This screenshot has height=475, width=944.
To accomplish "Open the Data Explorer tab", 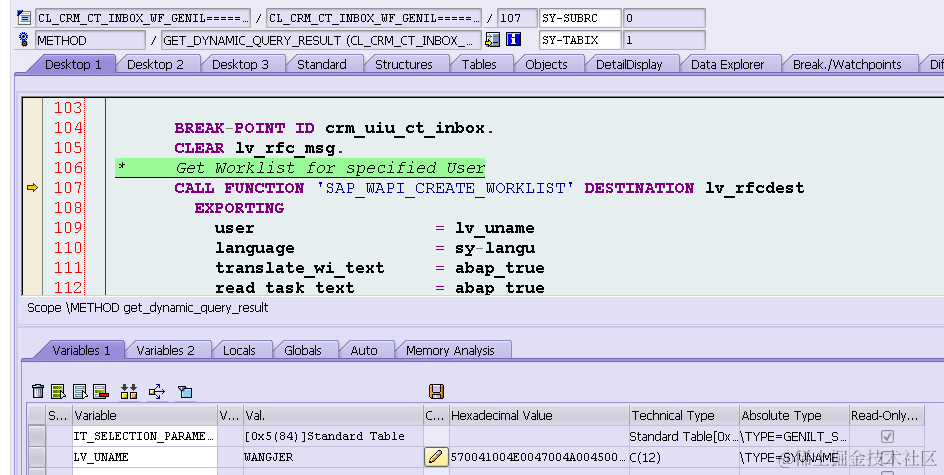I will click(727, 64).
